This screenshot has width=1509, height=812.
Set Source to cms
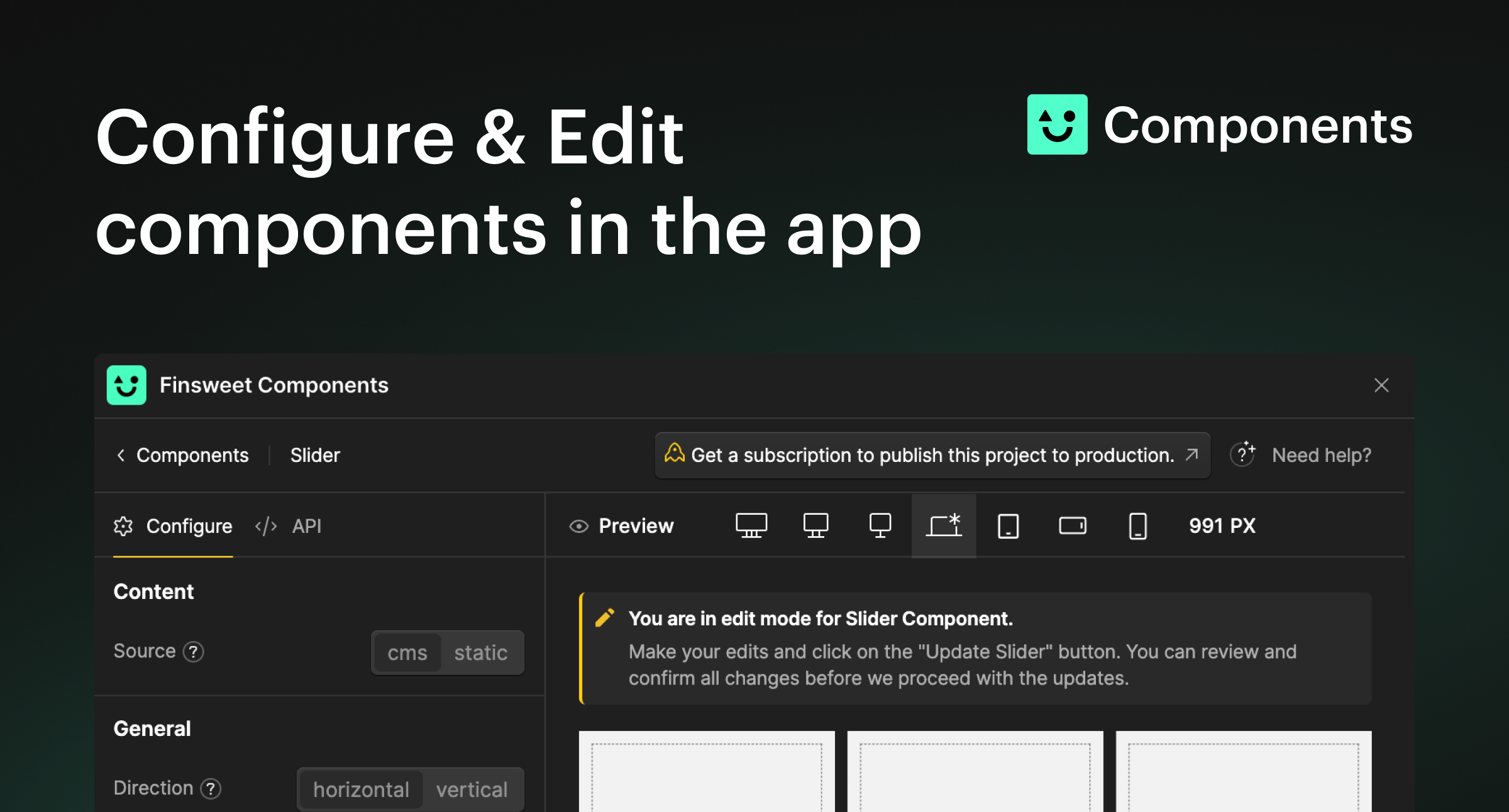(407, 653)
